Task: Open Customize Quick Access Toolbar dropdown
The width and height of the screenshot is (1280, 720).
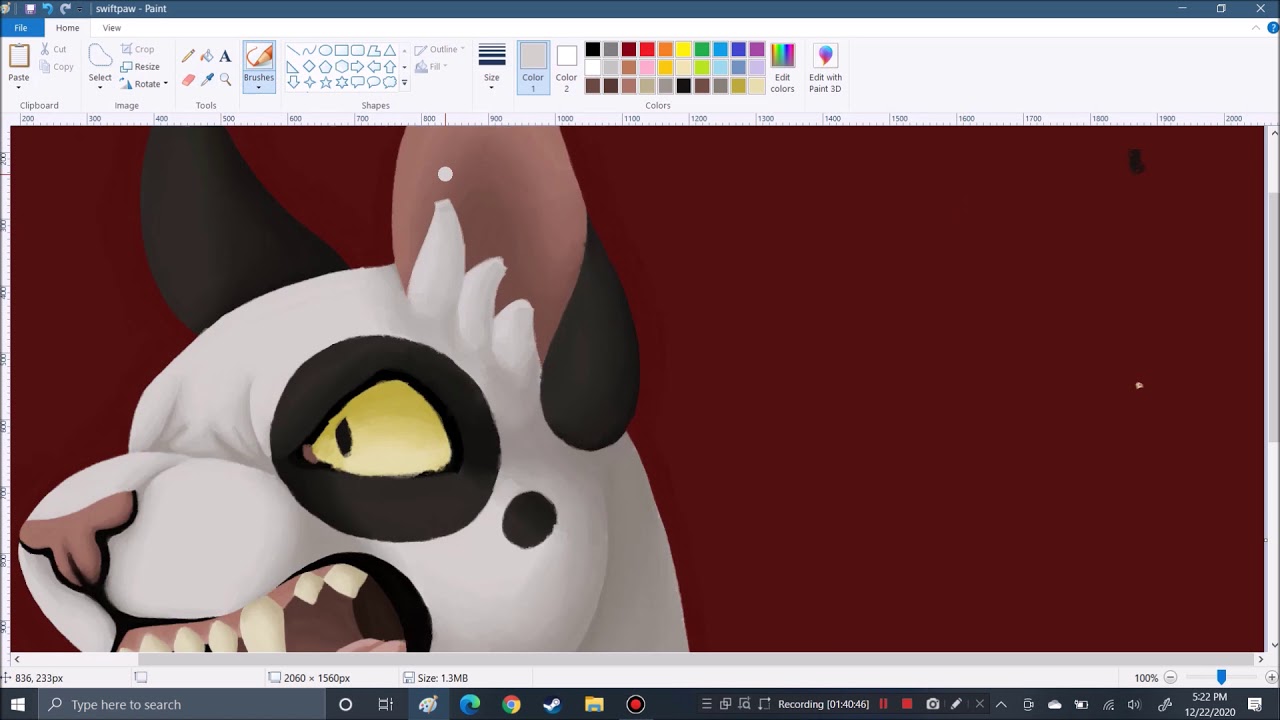Action: point(79,8)
